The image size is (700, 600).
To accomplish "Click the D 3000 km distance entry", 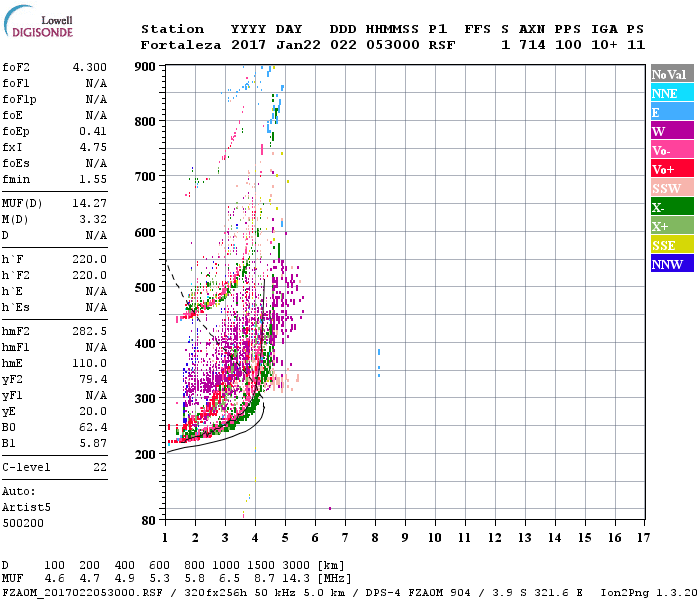I will 296,566.
